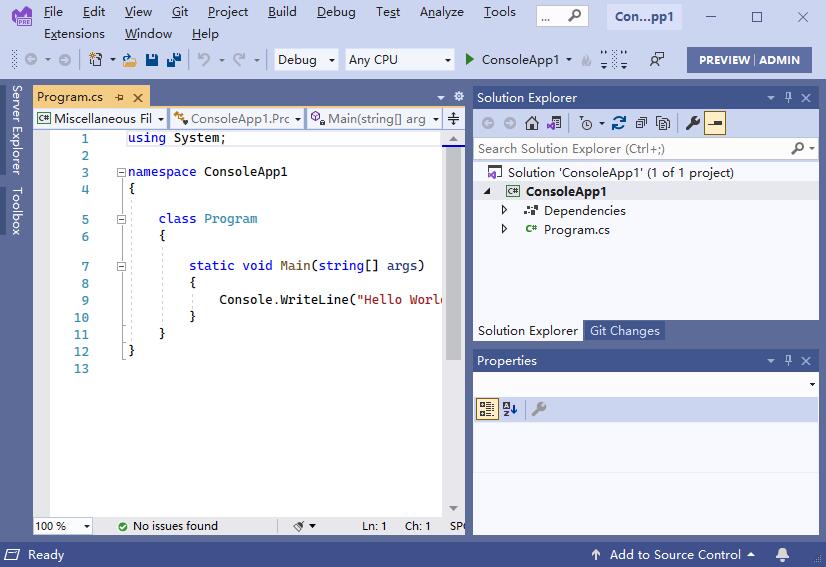Click the Live Share icon in toolbar
Image resolution: width=826 pixels, height=567 pixels.
[656, 60]
